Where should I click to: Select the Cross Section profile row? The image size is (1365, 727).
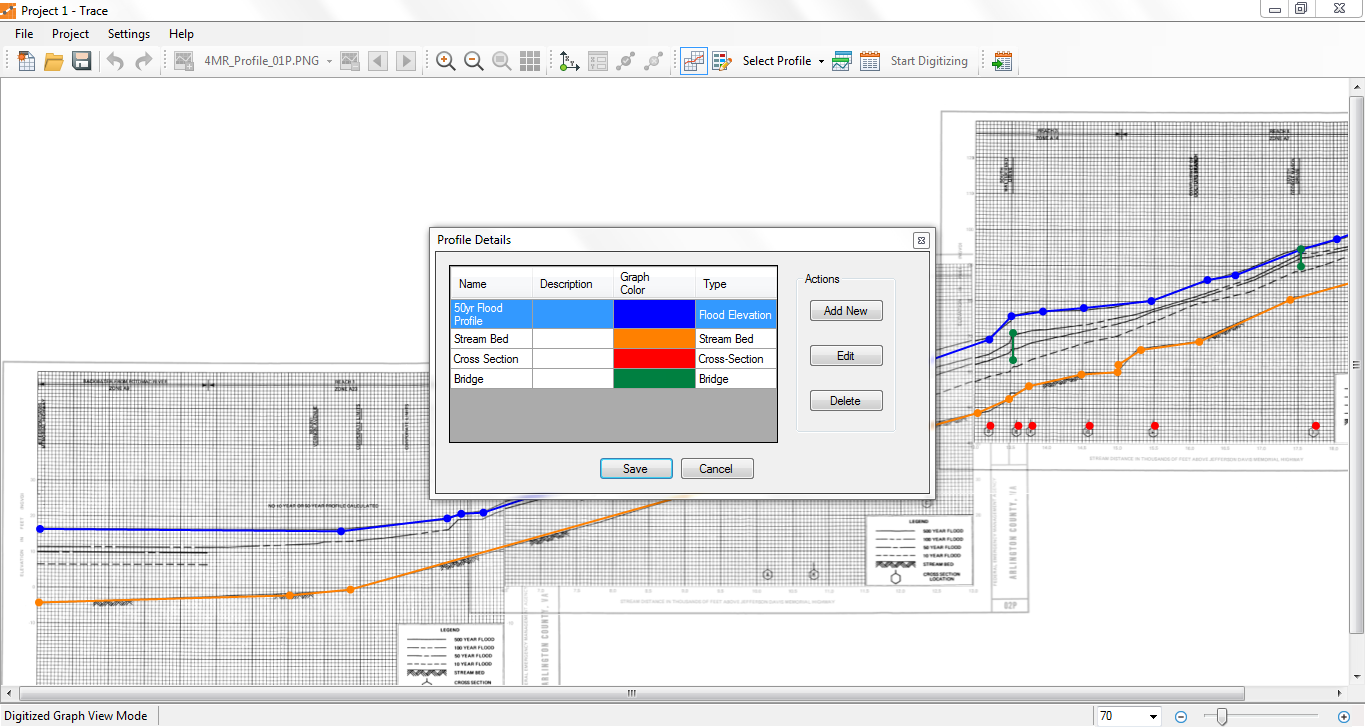click(x=486, y=359)
